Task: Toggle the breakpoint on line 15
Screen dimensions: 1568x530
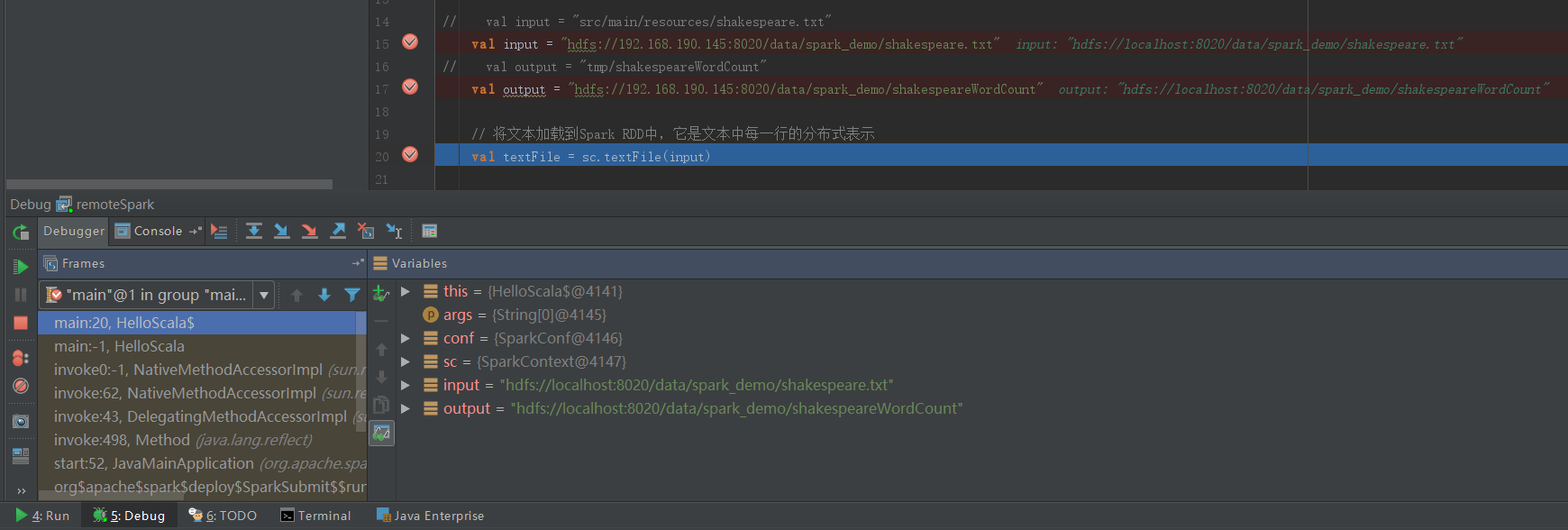Action: pyautogui.click(x=410, y=42)
